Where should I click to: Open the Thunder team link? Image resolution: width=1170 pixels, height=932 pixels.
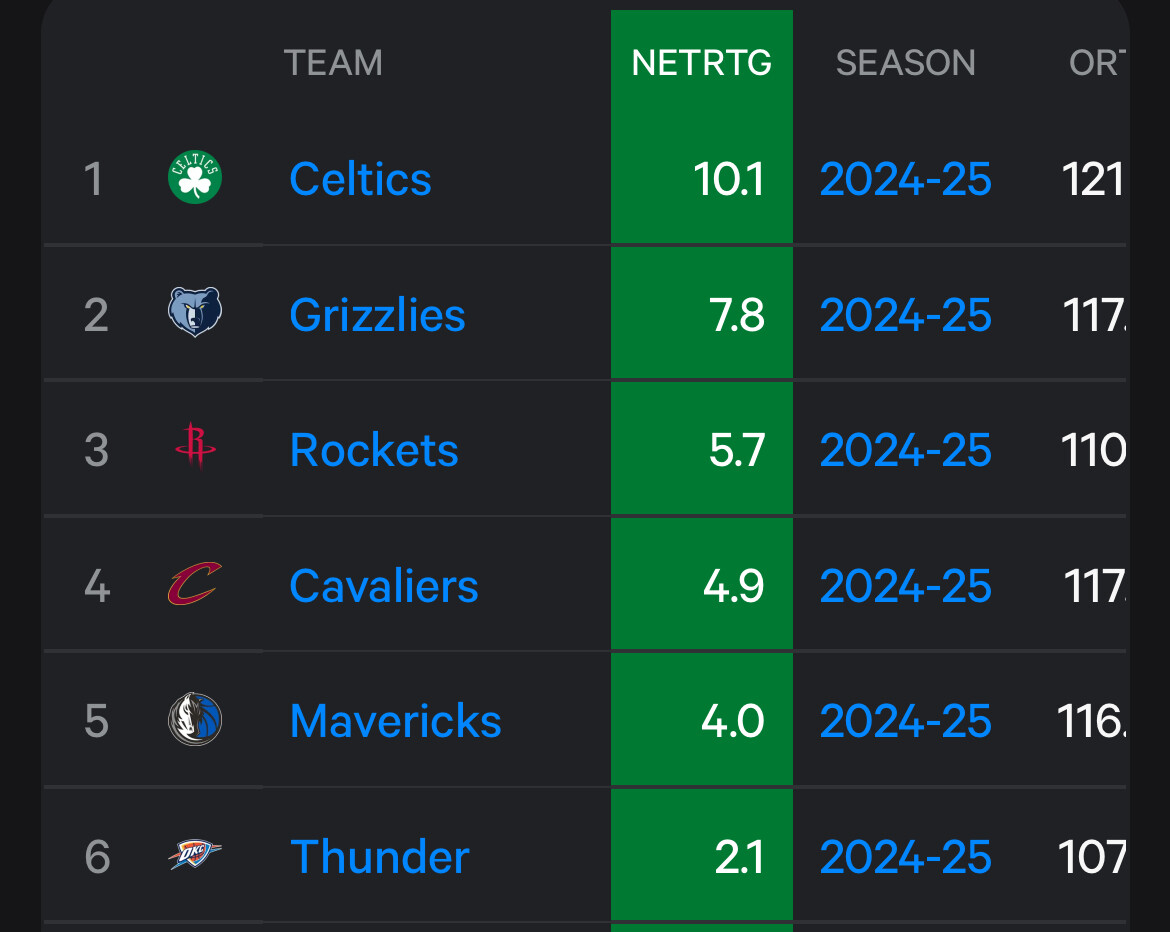(380, 857)
